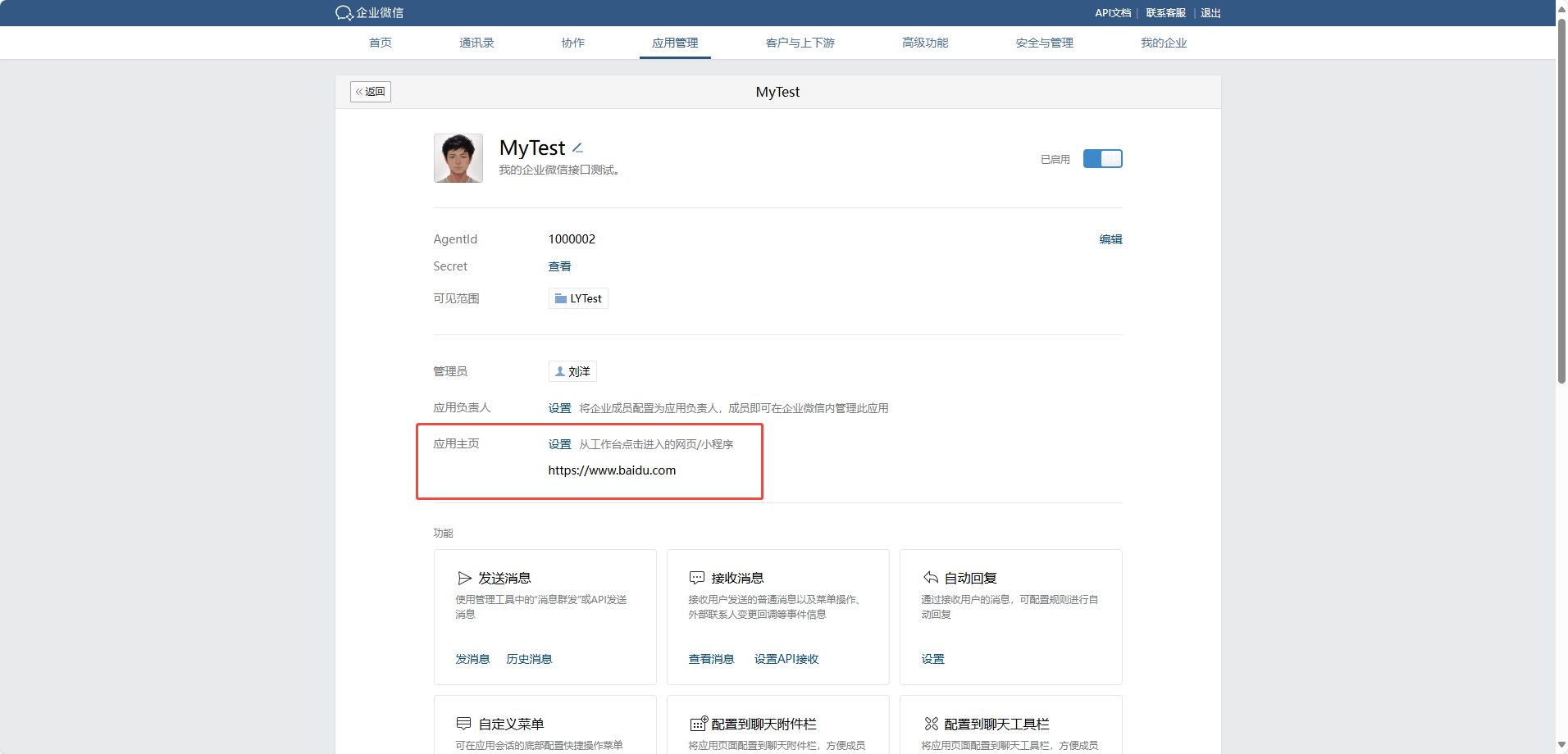The image size is (1568, 754).
Task: Click the 接收消息 card title
Action: click(737, 578)
